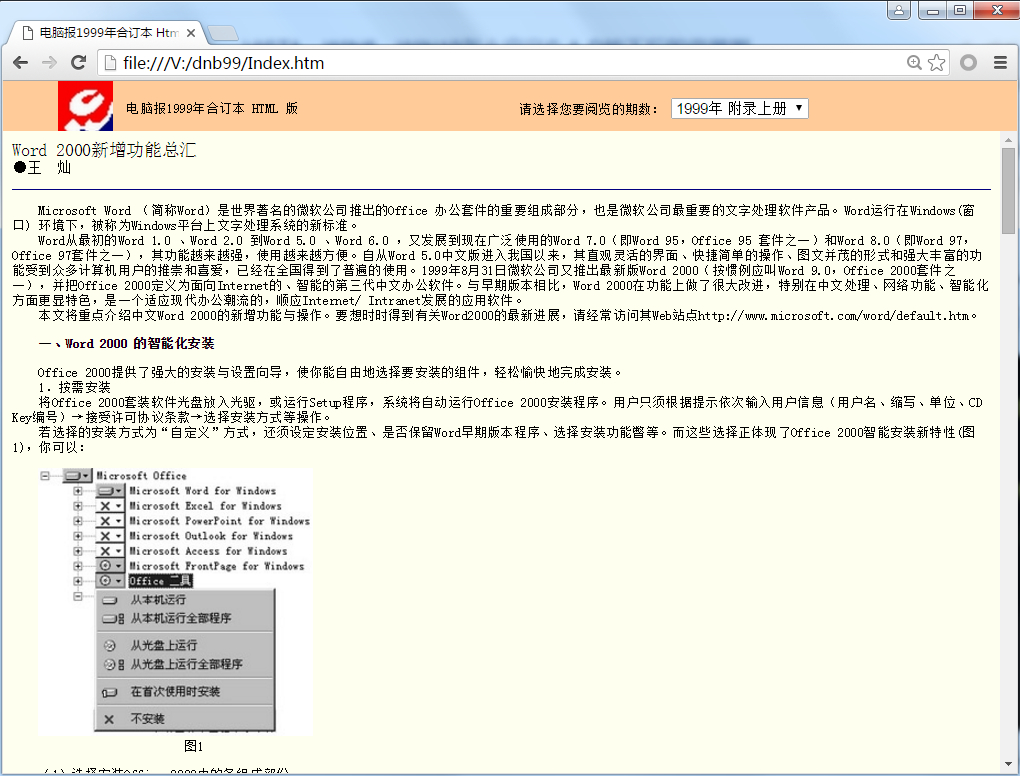The image size is (1020, 776).
Task: Click the installation tree screenshot image 图1
Action: (176, 602)
